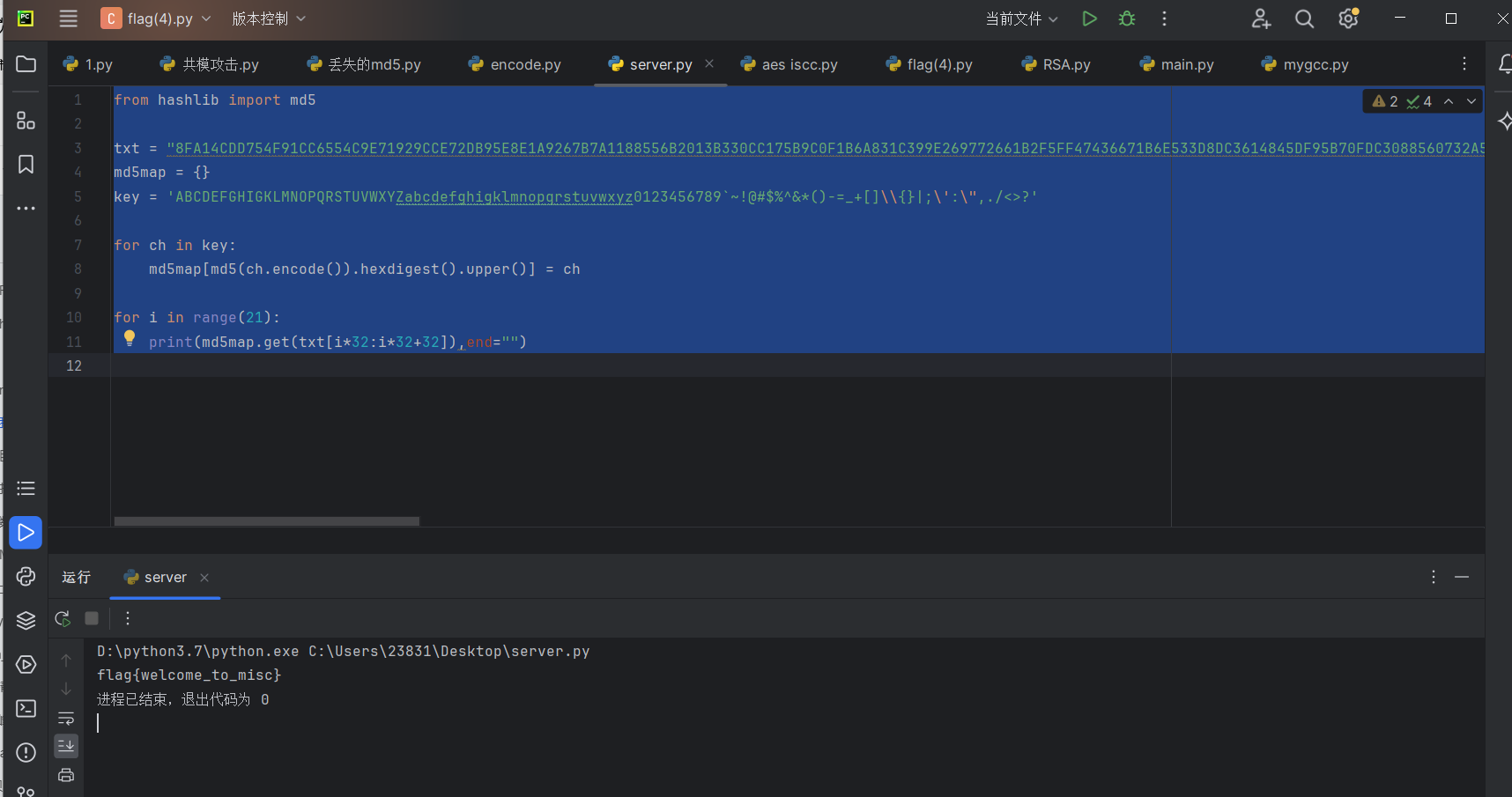Close the server.py editor tab
Viewport: 1512px width, 797px height.
709,63
